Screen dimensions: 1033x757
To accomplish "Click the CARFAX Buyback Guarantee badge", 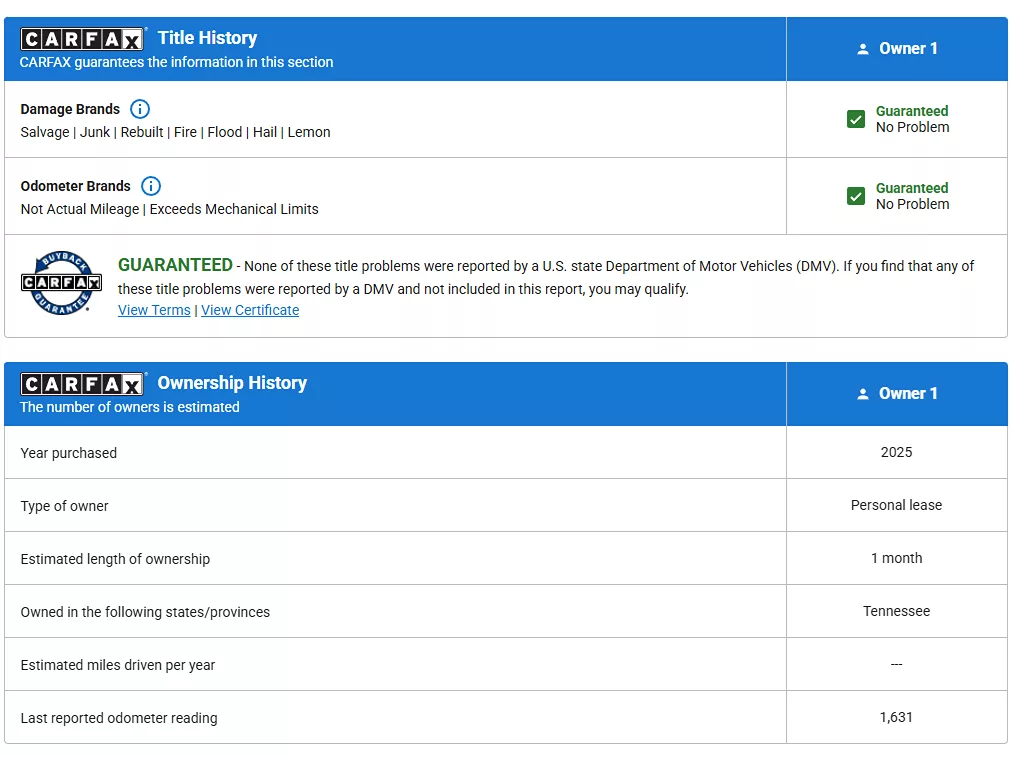I will click(x=62, y=283).
